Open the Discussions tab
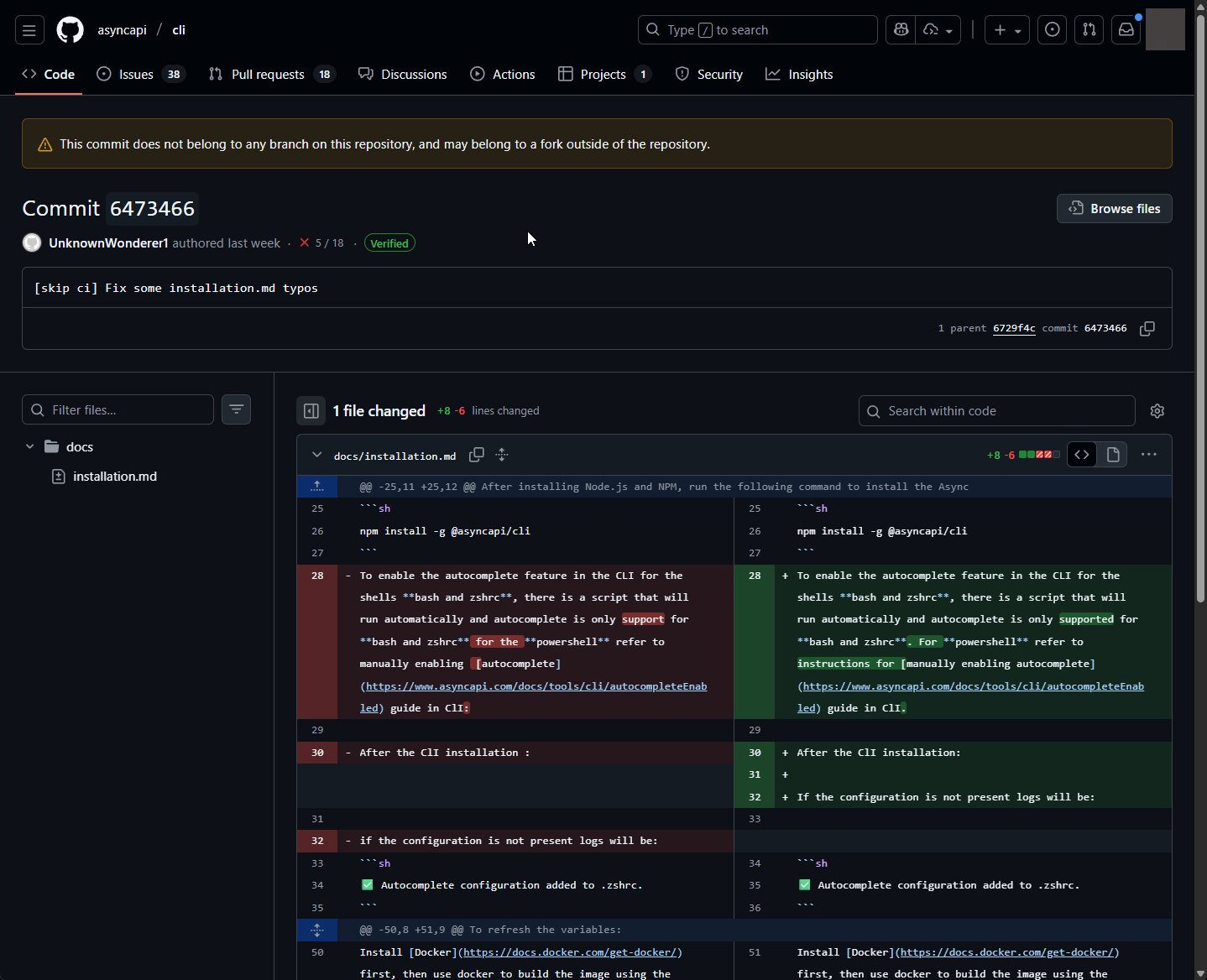This screenshot has height=980, width=1207. [403, 75]
